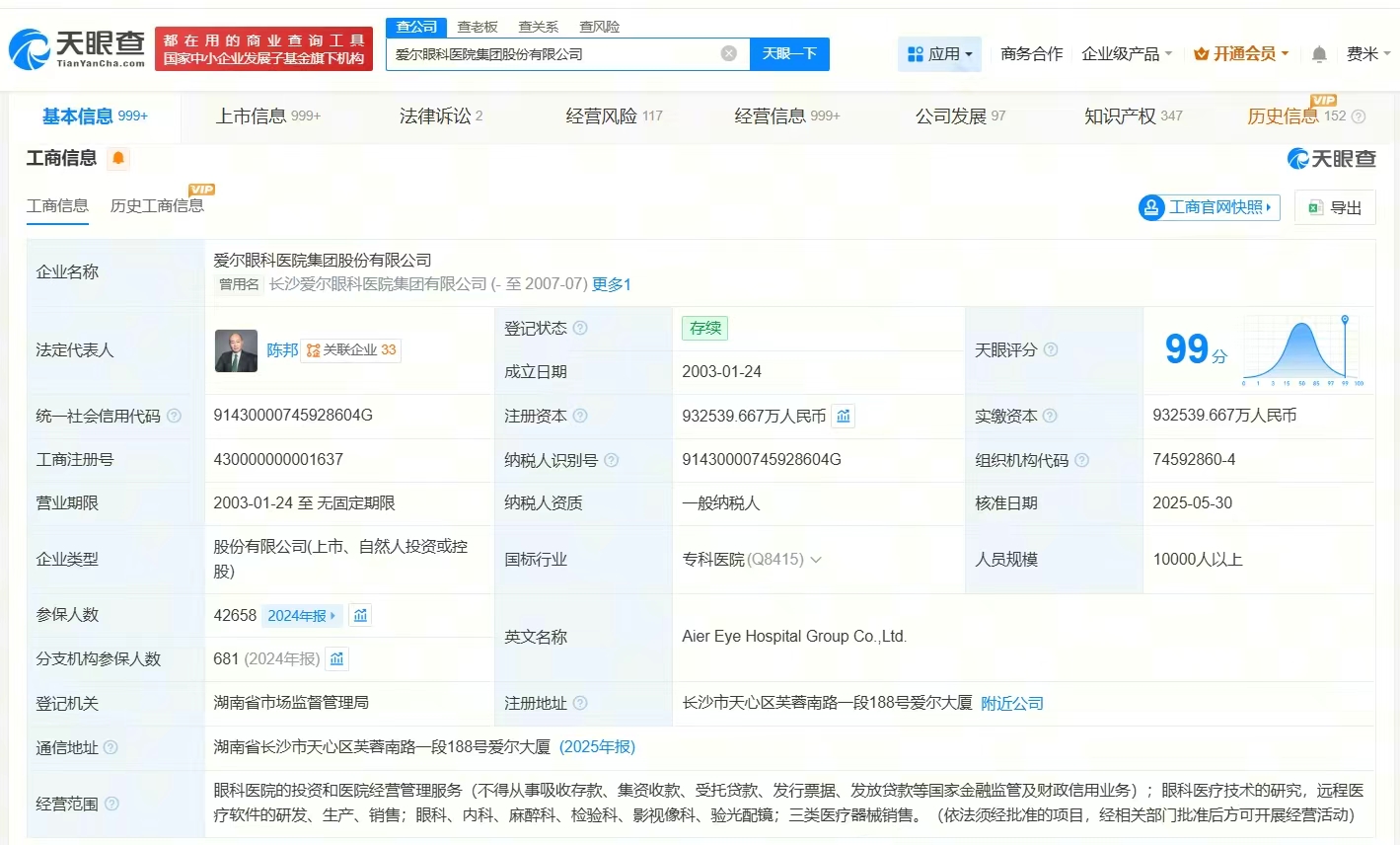The height and width of the screenshot is (845, 1400).
Task: Open the 公司发展 tab
Action: tap(960, 116)
